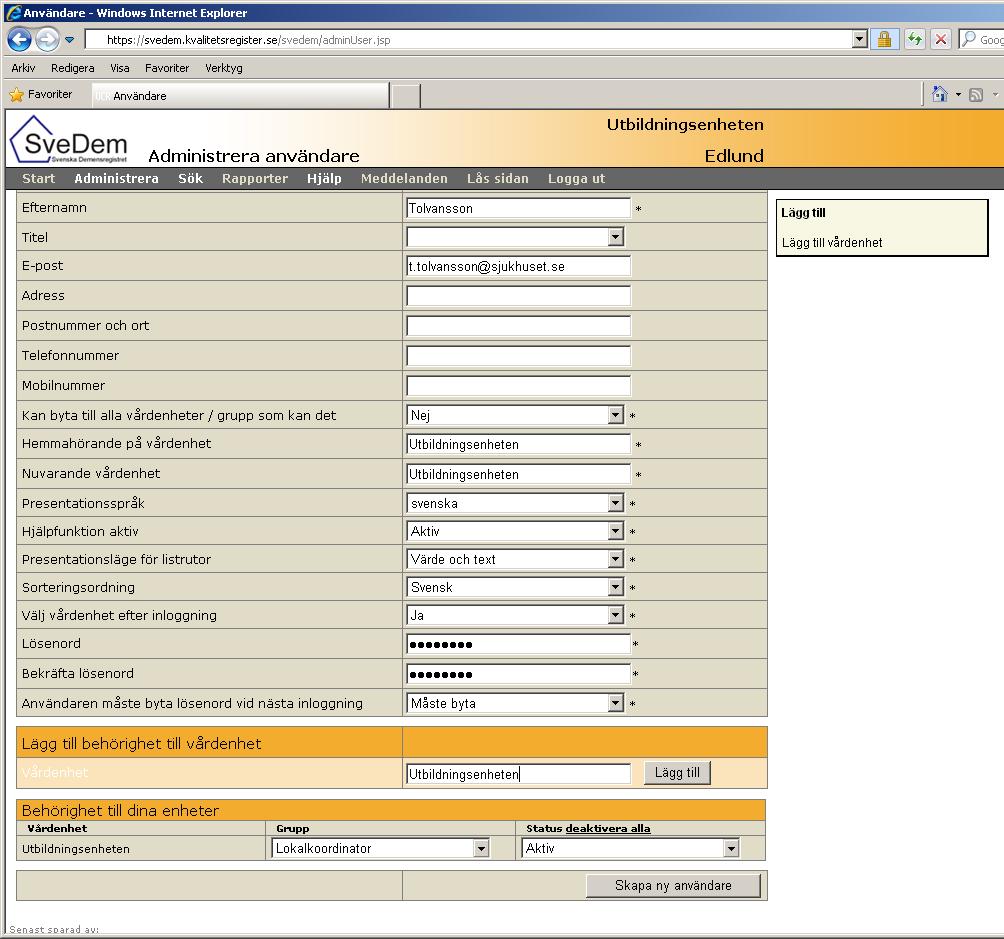Click the RSS feeds icon
This screenshot has width=1004, height=939.
point(976,95)
